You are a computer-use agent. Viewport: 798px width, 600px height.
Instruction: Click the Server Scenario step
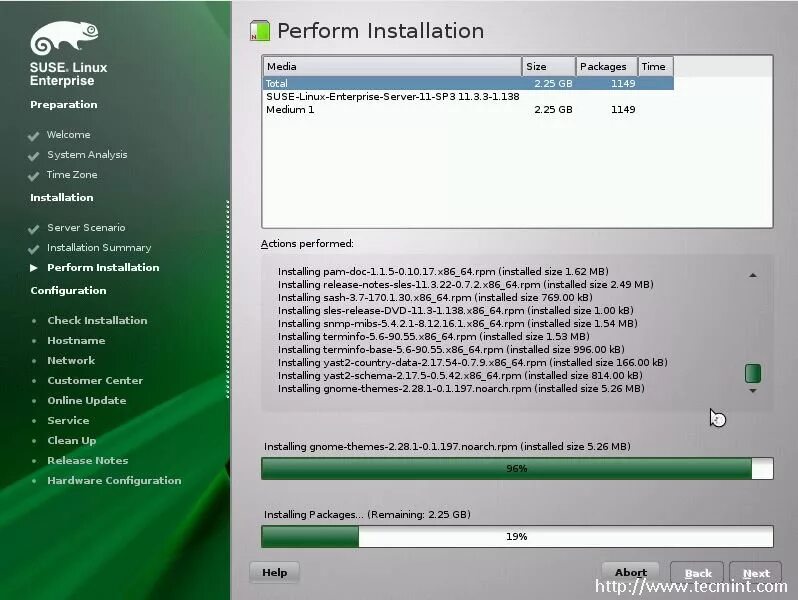pos(86,227)
